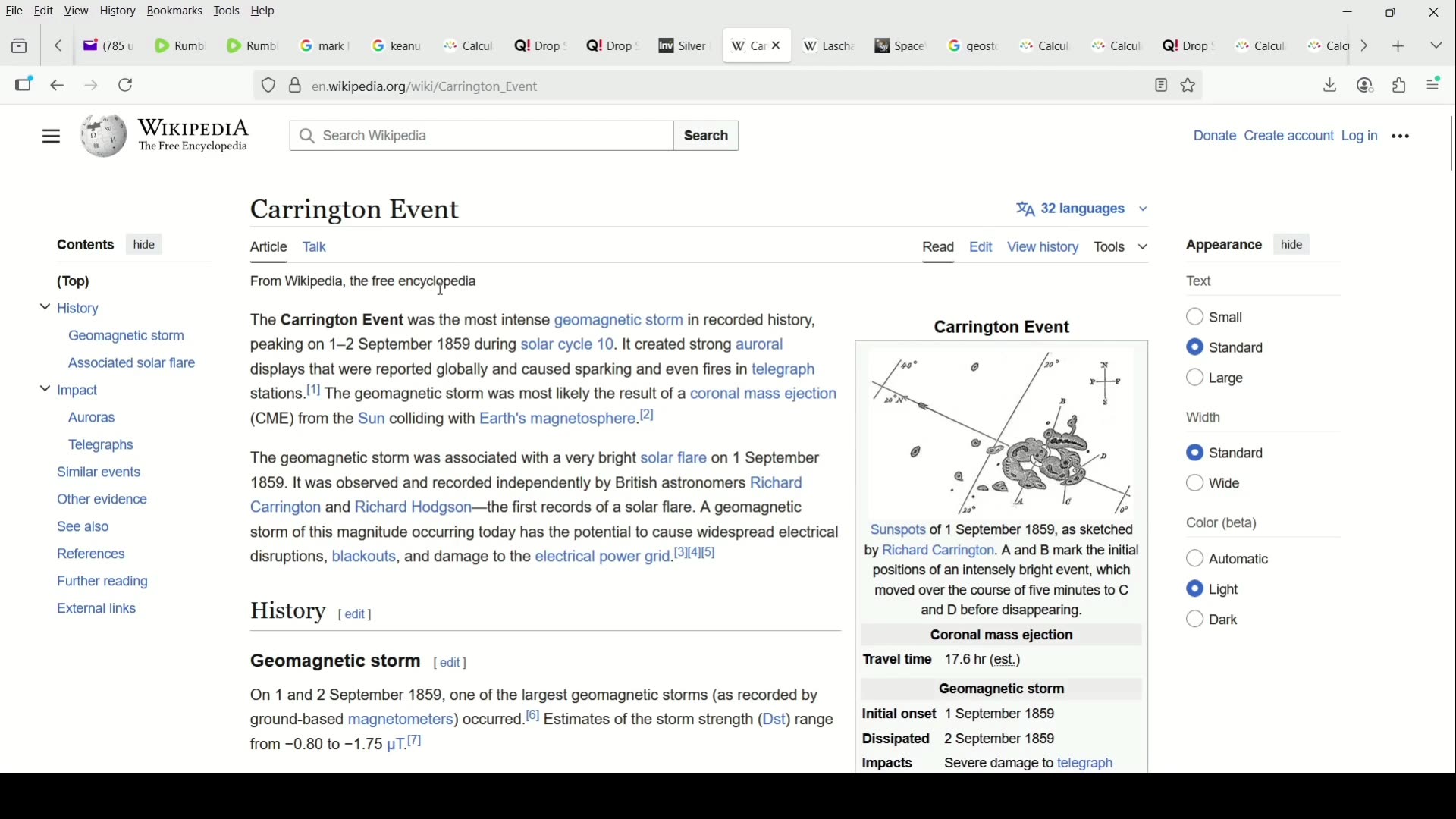Go back to previous page arrow
The image size is (1456, 819).
coord(58,86)
